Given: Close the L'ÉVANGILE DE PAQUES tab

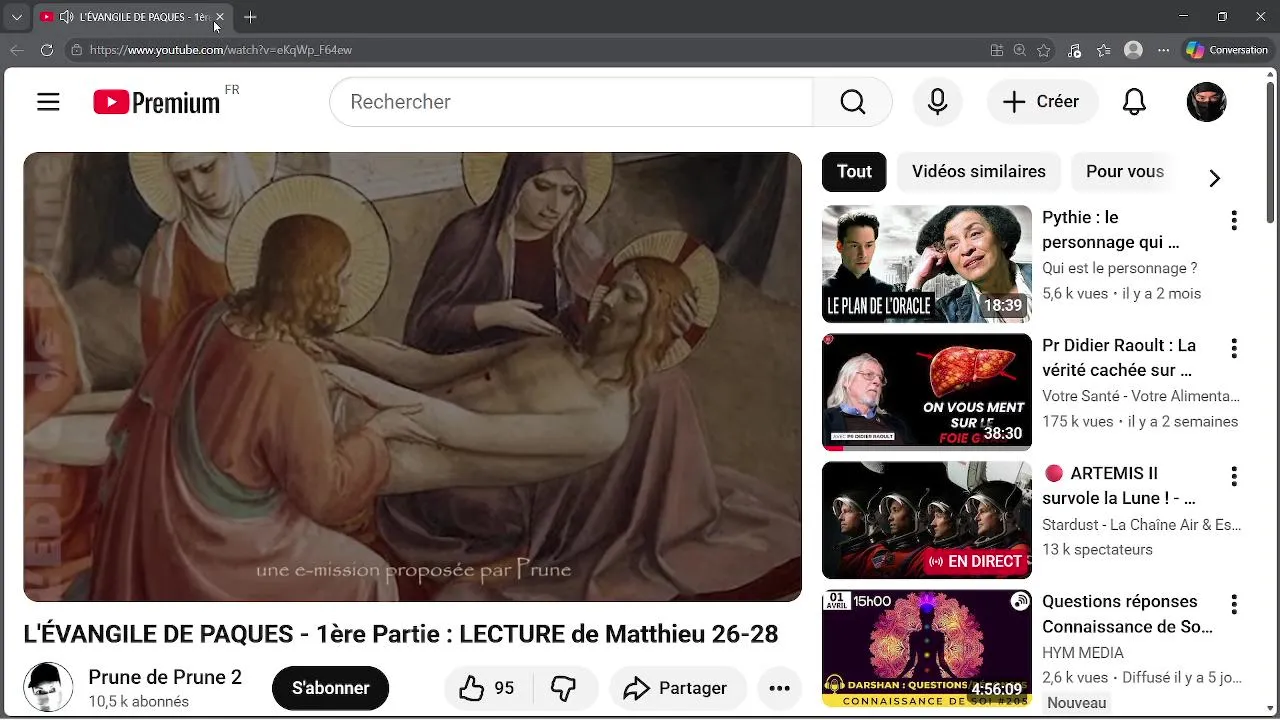Looking at the screenshot, I should pyautogui.click(x=220, y=17).
